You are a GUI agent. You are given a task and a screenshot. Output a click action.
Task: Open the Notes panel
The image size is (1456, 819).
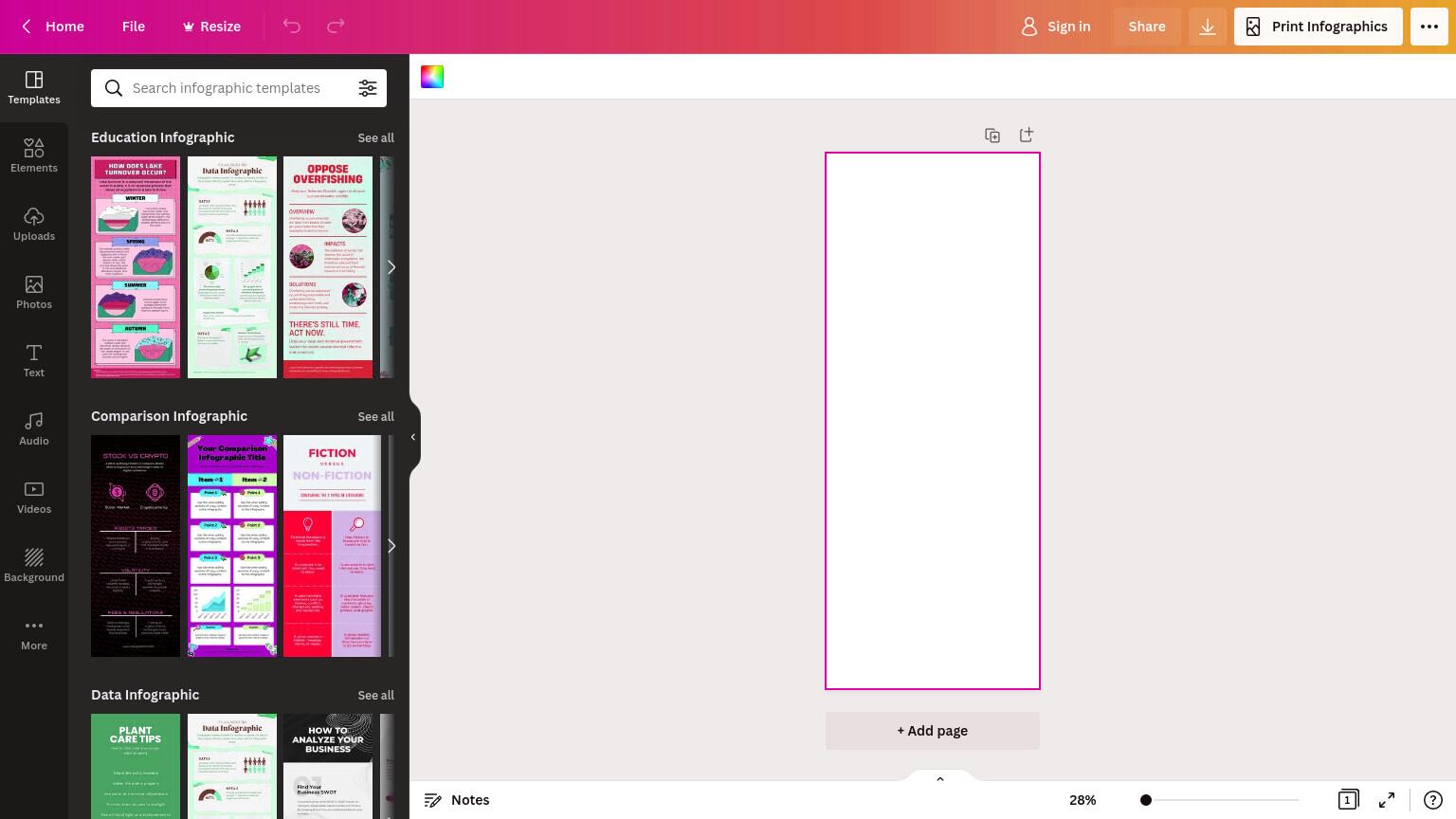tap(457, 800)
